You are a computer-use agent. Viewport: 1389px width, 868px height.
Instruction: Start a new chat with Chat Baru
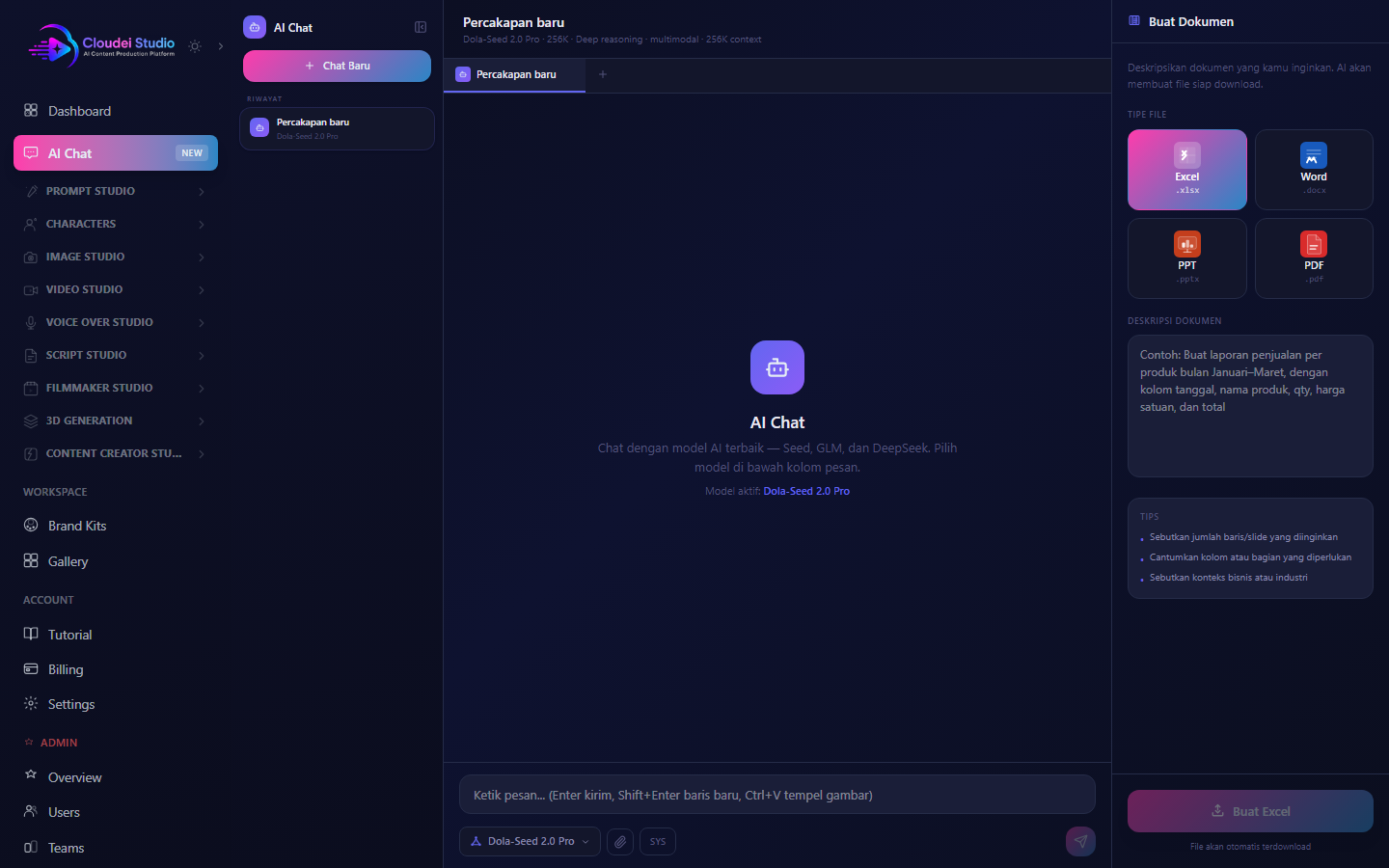(x=337, y=66)
